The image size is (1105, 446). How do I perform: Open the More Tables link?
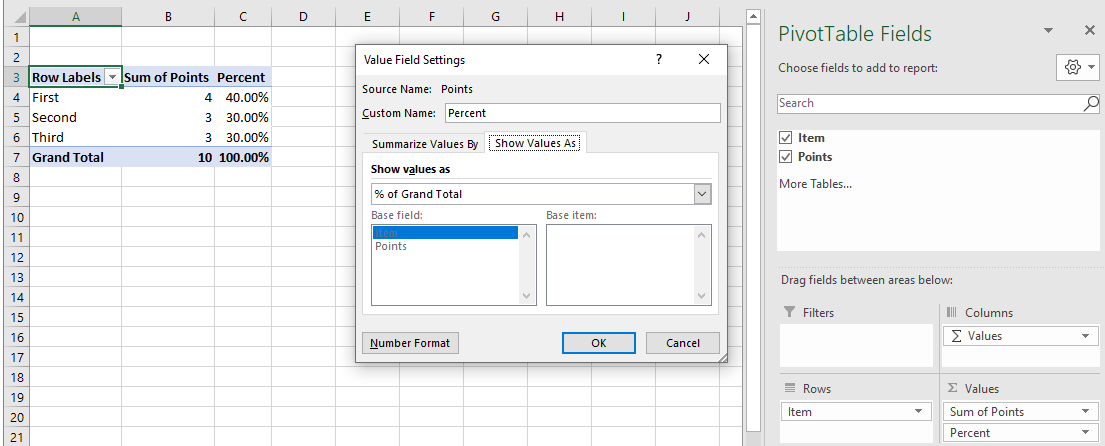tap(815, 184)
